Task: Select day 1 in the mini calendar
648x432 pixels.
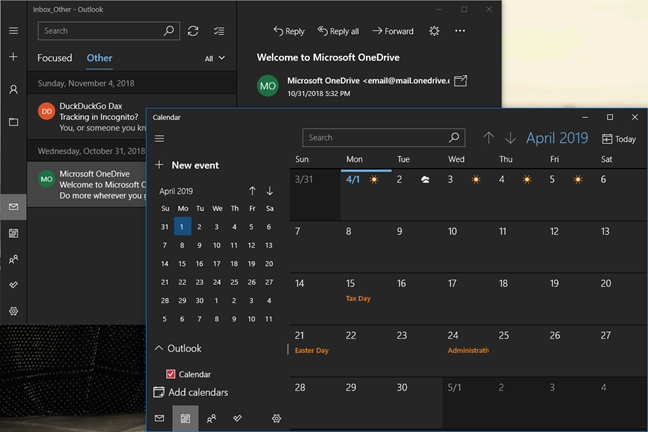Action: point(182,226)
